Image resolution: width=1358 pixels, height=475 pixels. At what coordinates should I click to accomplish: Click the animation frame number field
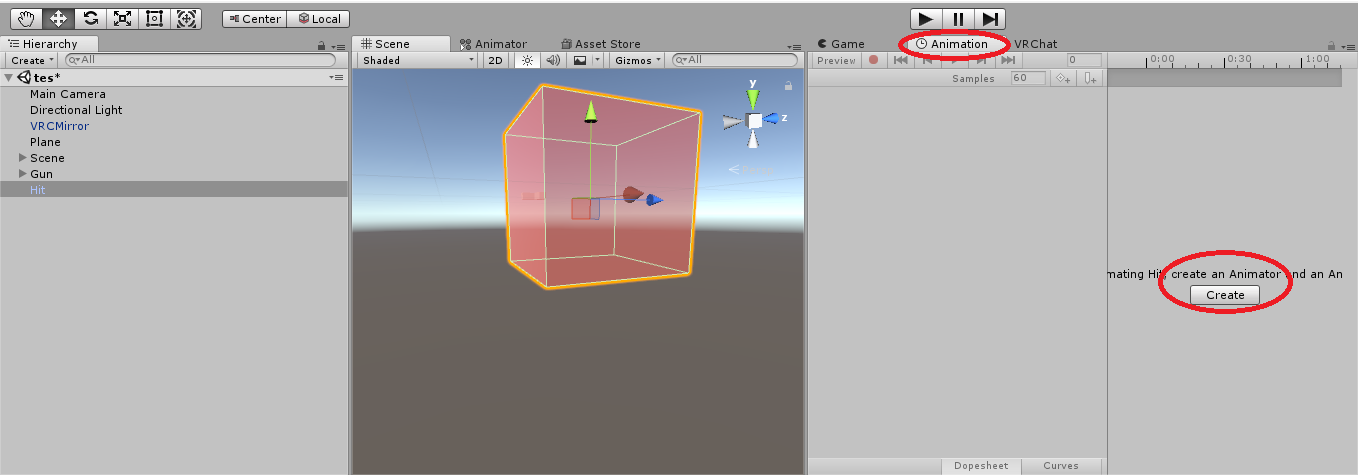1084,60
